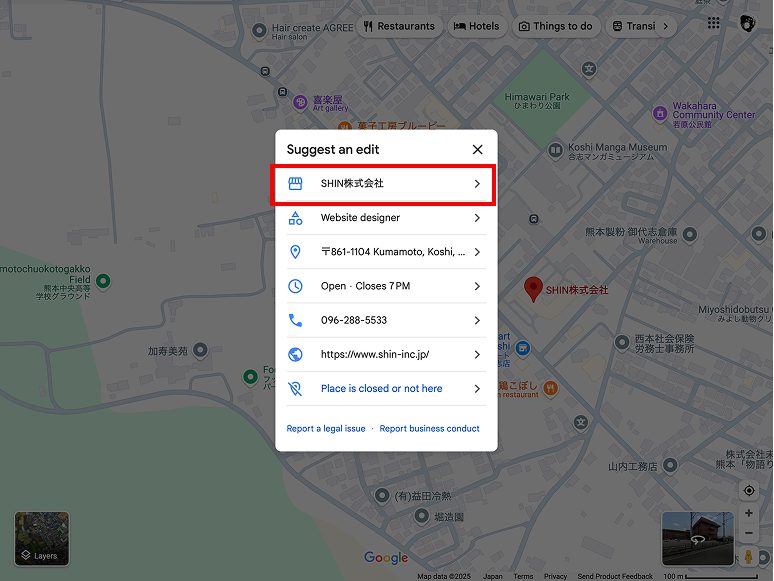Expand the phone number row chevron

pos(477,320)
